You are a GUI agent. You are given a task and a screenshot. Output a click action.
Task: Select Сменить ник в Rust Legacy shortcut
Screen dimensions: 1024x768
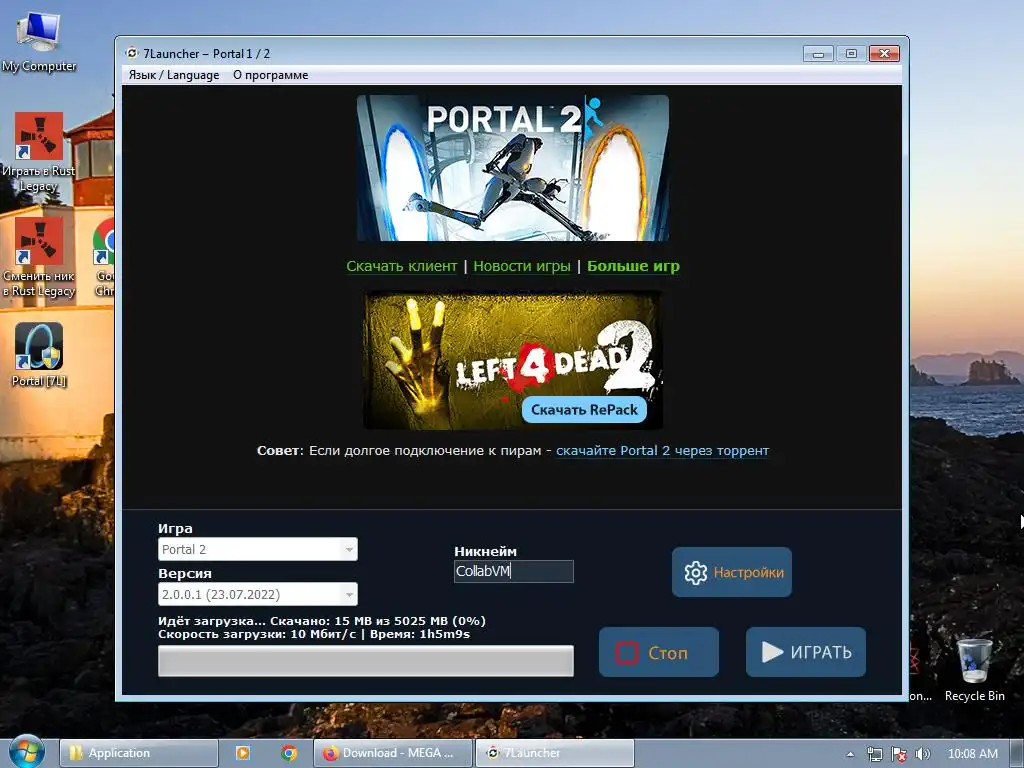click(39, 258)
